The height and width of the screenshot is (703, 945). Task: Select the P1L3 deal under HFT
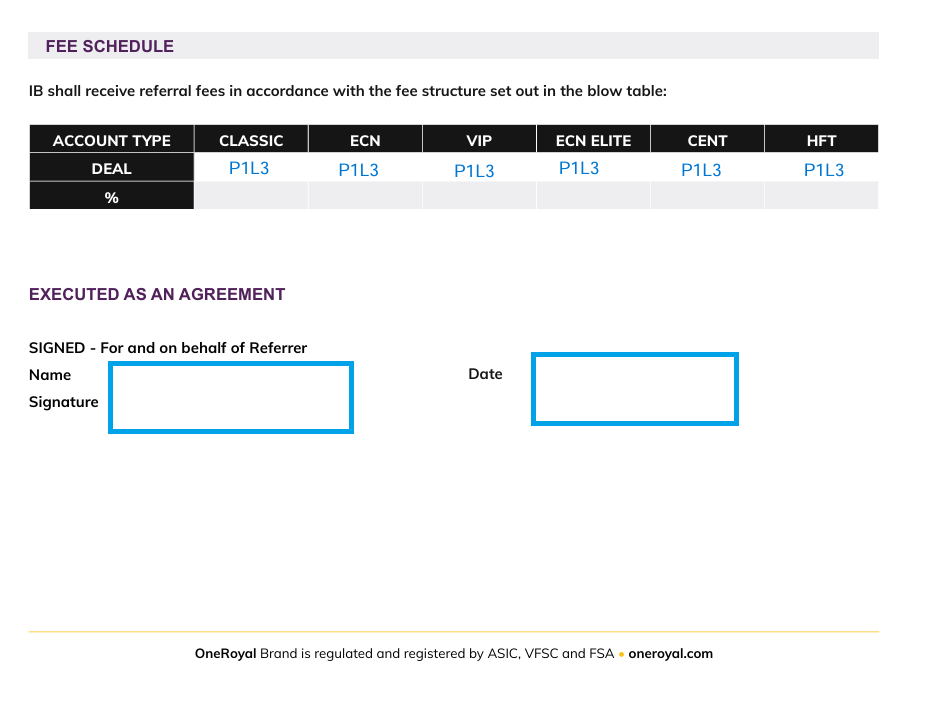tap(824, 170)
